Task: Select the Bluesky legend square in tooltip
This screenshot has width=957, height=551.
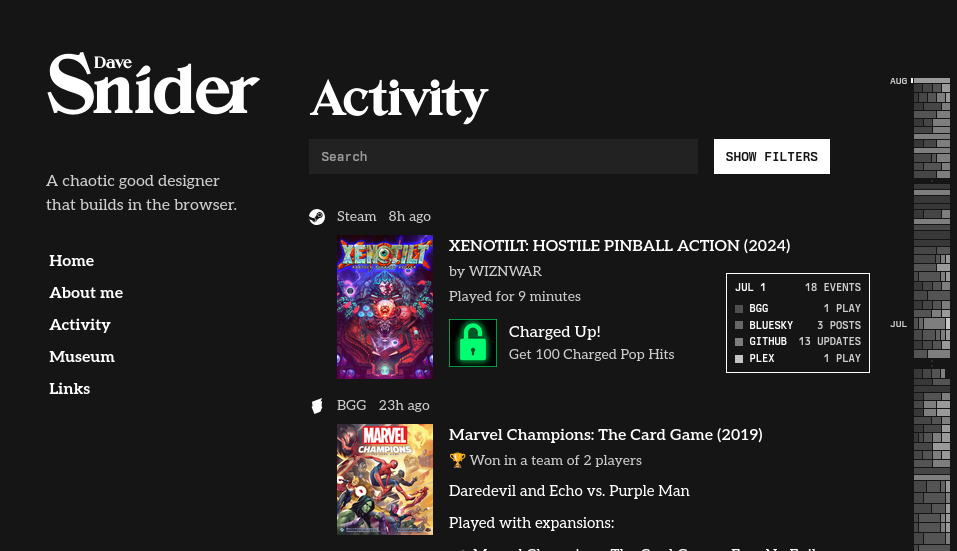Action: pyautogui.click(x=739, y=325)
